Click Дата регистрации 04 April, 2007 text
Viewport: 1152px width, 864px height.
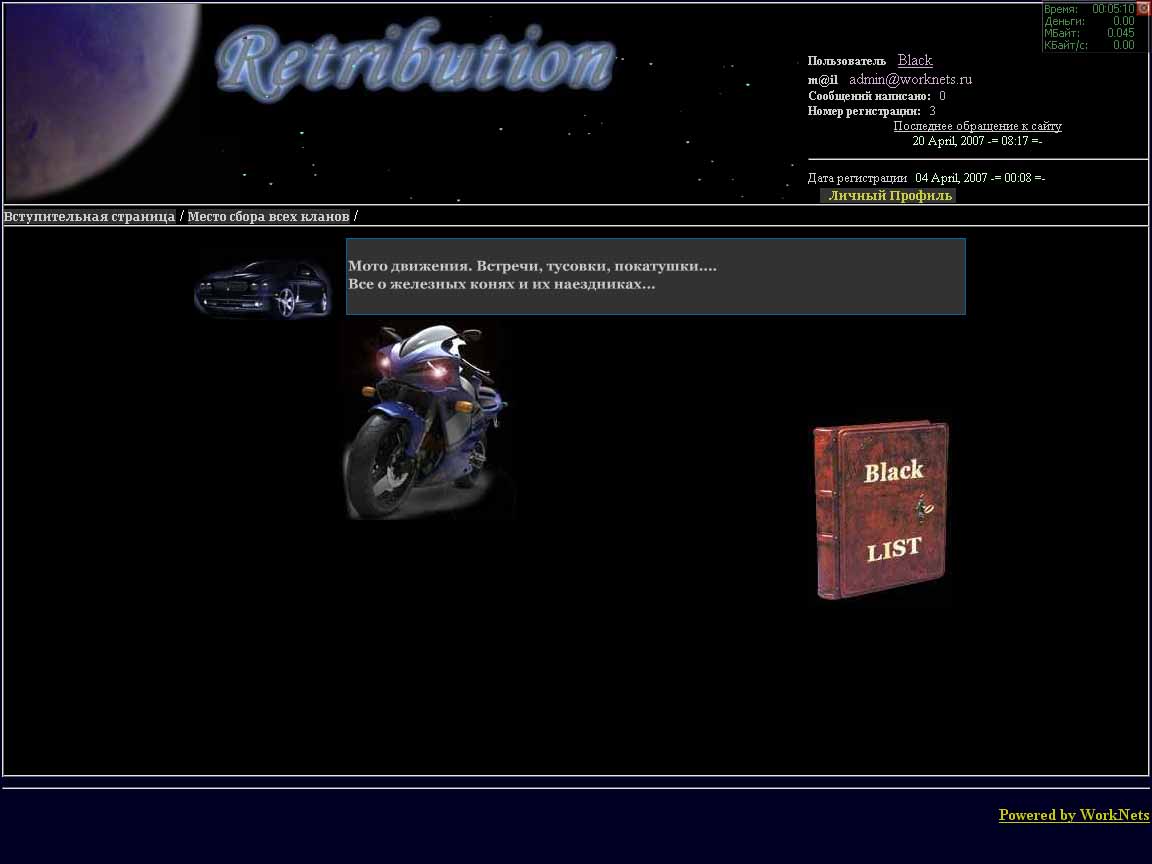[x=926, y=178]
